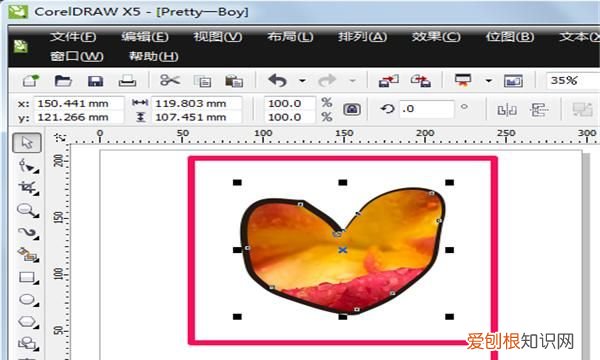600x360 pixels.
Task: Expand the application launcher dropdown arrow
Action: [489, 81]
